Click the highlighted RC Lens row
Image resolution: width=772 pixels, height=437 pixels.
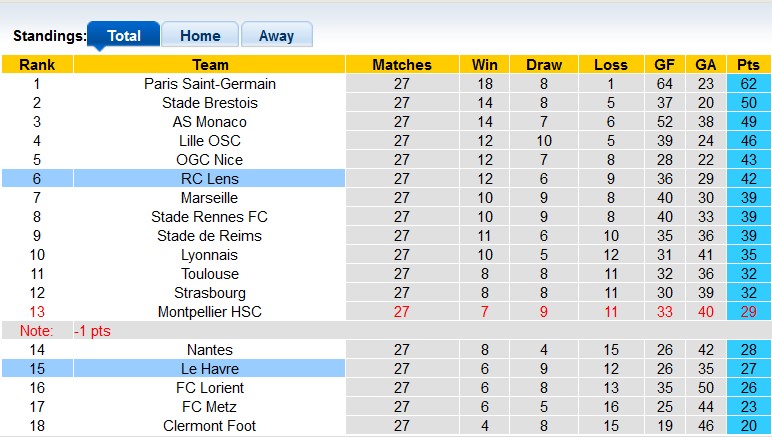coord(210,179)
